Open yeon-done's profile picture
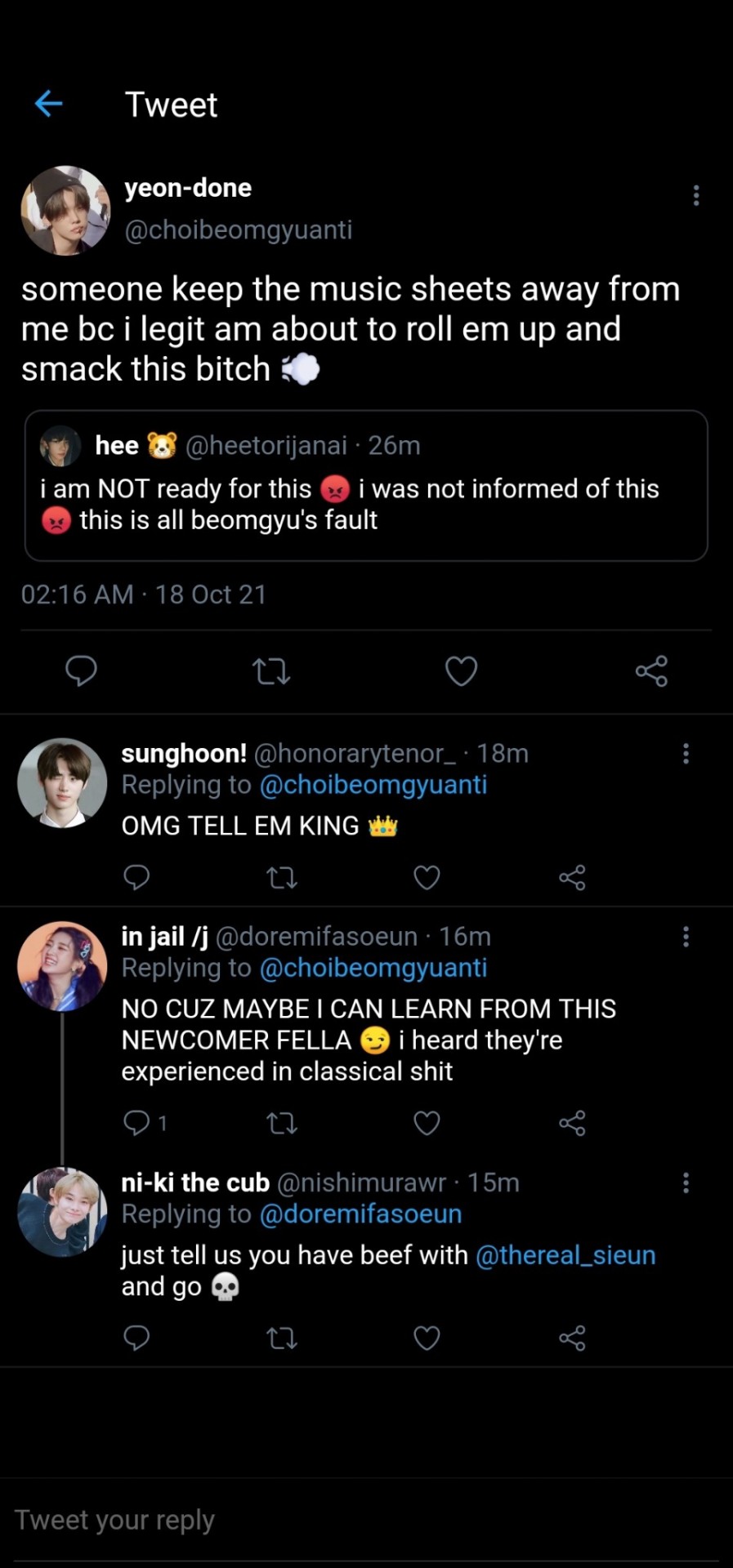The width and height of the screenshot is (733, 1568). 65,211
